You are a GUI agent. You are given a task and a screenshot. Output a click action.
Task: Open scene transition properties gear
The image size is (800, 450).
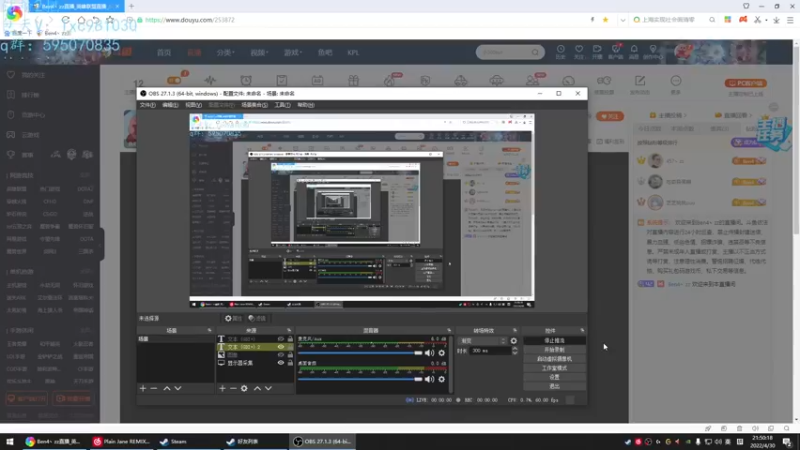[x=514, y=341]
